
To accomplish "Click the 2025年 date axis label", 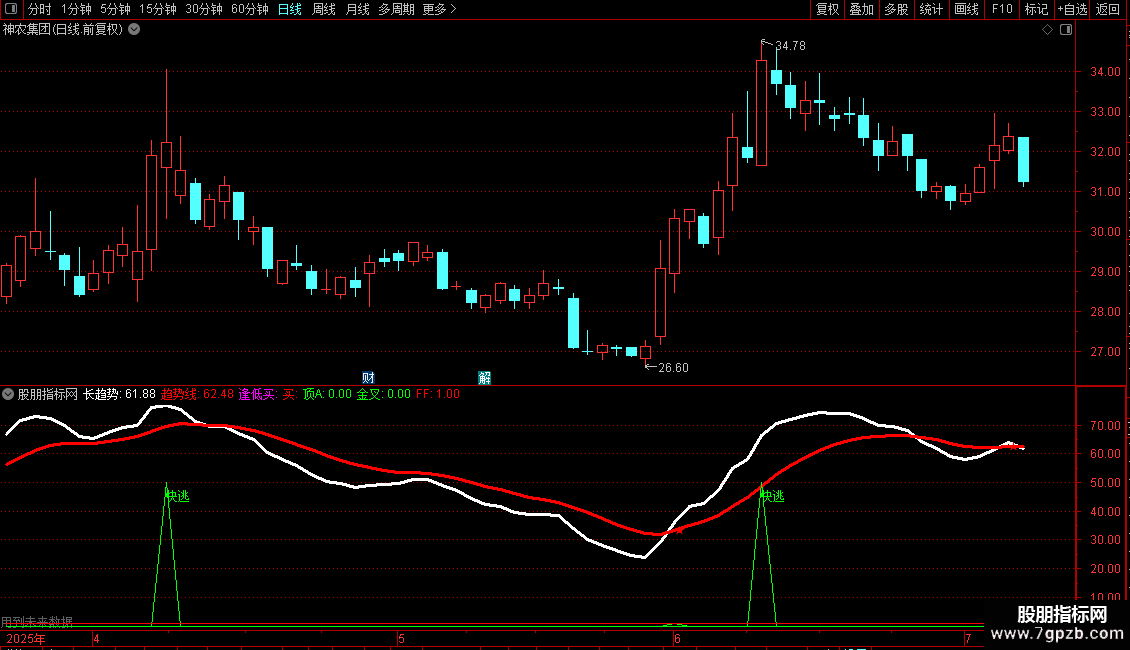I will (26, 638).
